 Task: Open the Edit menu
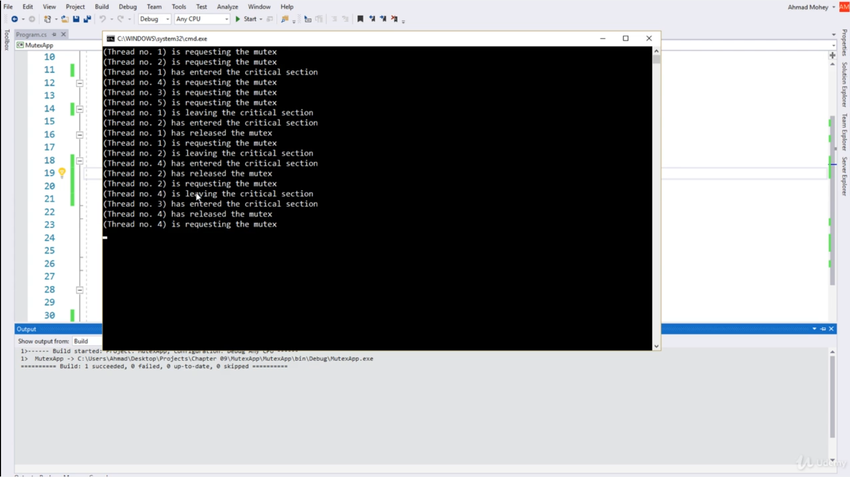click(28, 7)
